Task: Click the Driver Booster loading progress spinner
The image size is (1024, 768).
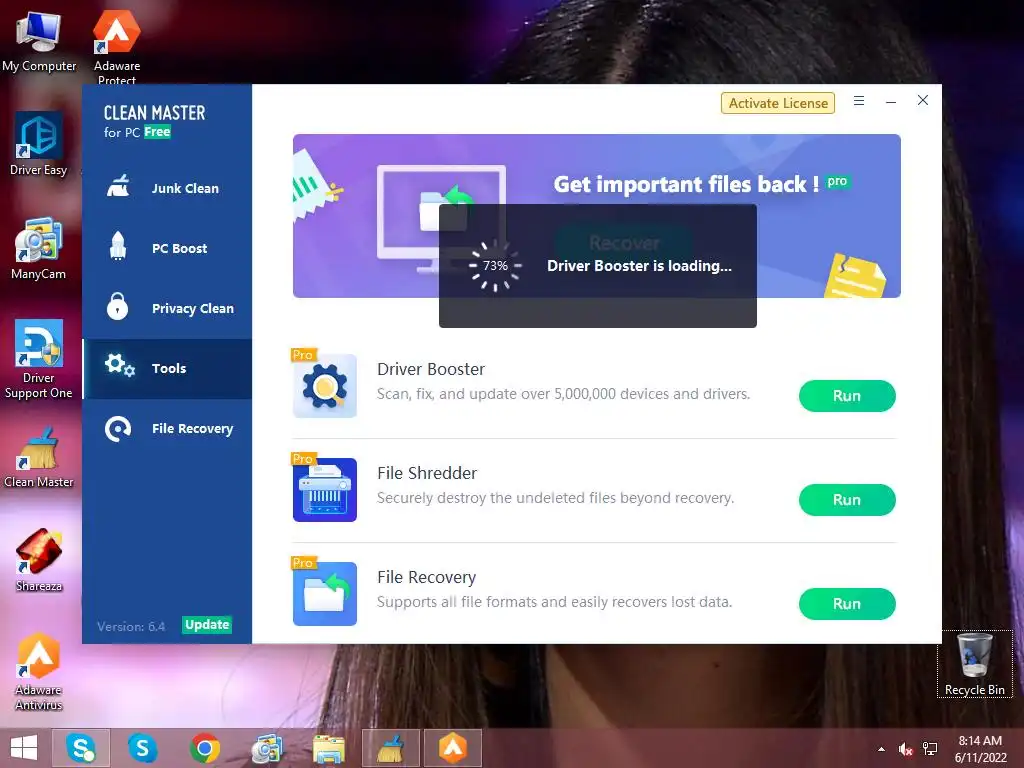Action: (x=495, y=266)
